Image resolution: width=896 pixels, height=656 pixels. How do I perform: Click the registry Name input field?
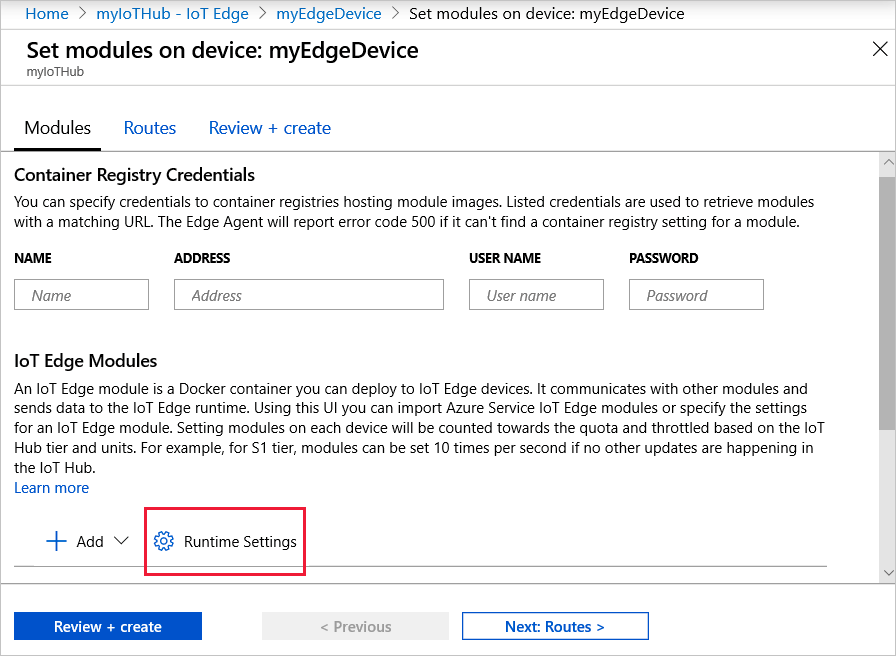pos(81,294)
